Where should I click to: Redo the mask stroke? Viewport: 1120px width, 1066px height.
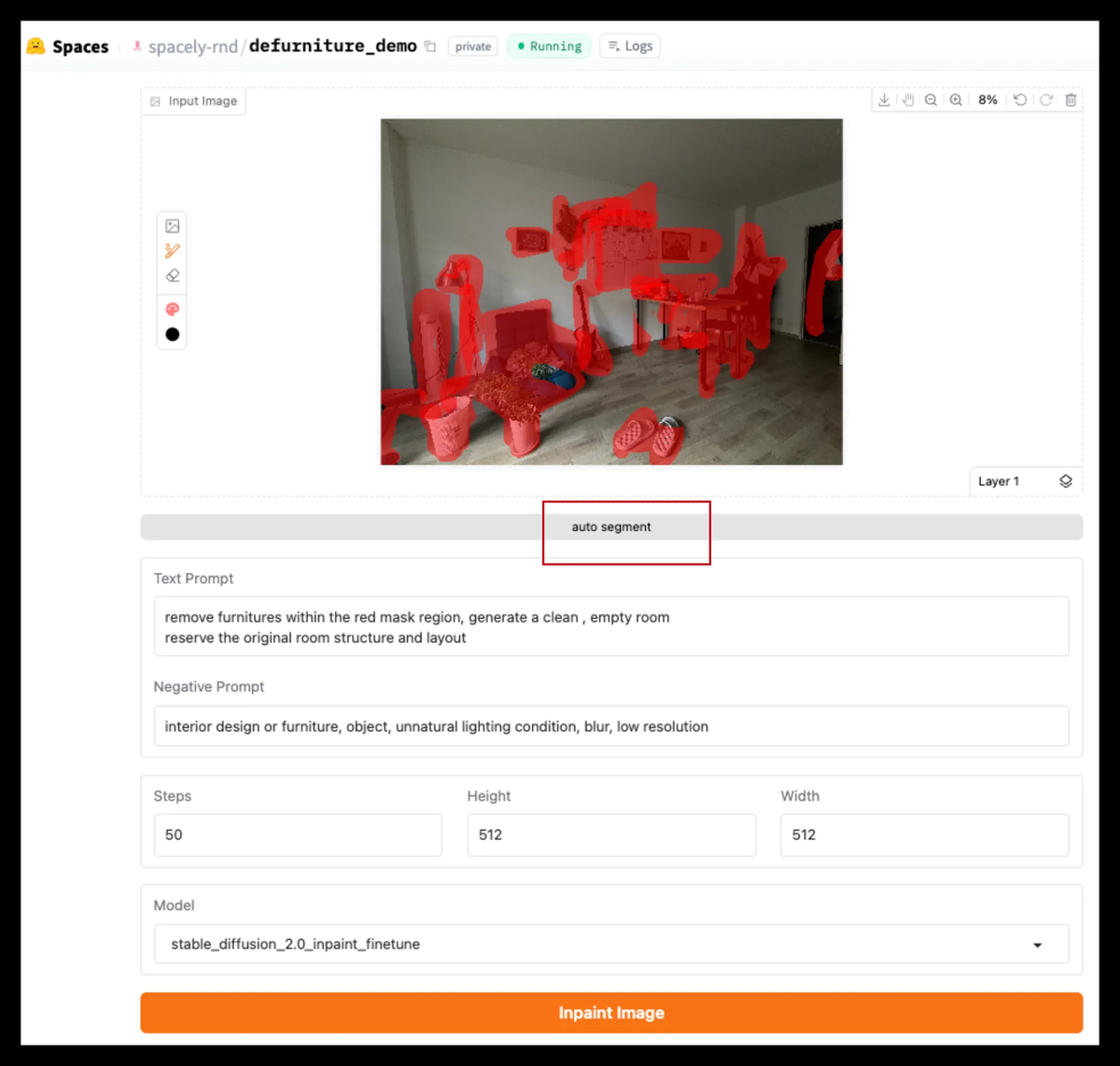click(x=1046, y=100)
